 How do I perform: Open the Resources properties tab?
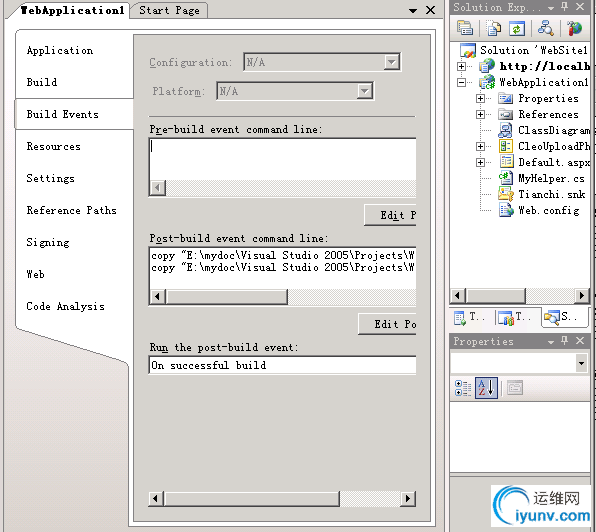pyautogui.click(x=54, y=146)
